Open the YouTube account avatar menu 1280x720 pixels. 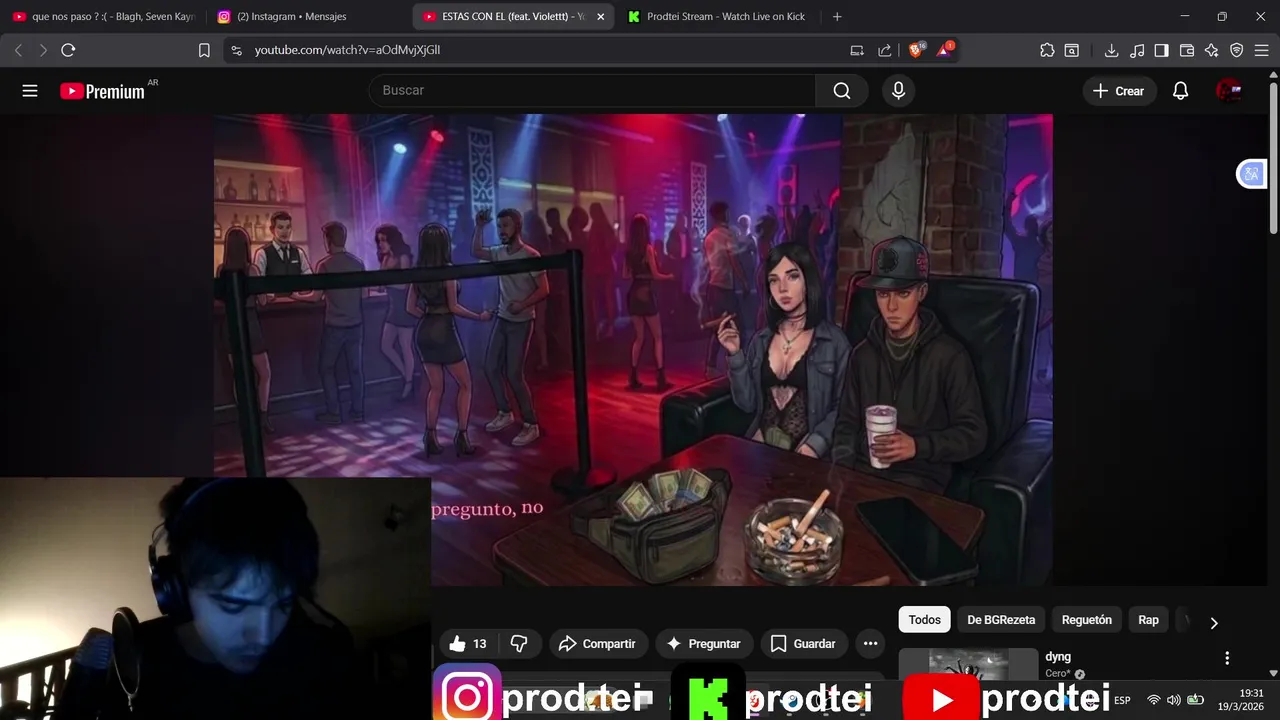pos(1229,91)
